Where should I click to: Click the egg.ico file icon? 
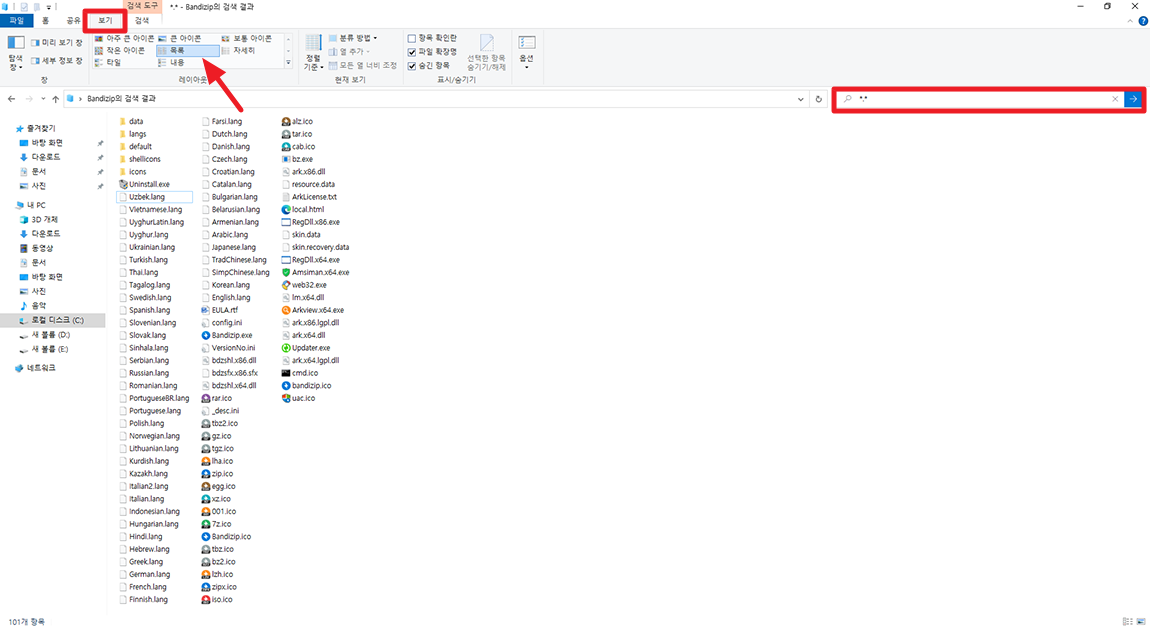coord(205,486)
